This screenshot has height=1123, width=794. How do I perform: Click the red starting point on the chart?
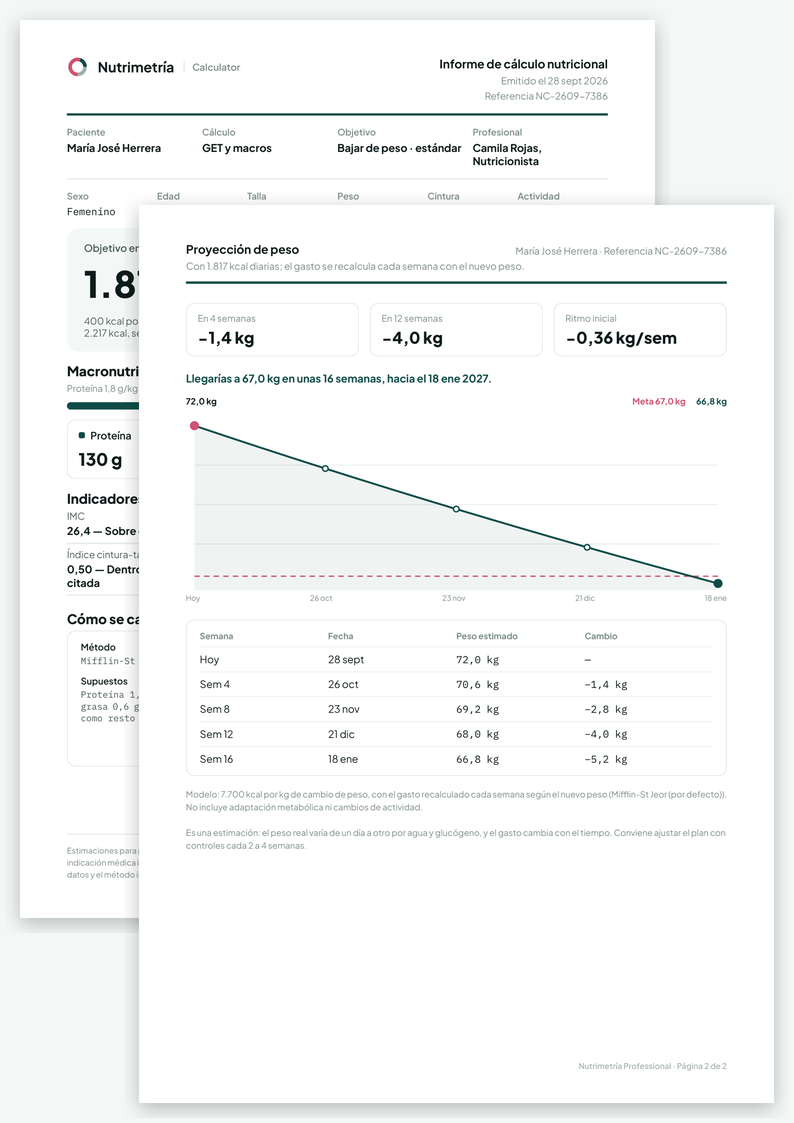click(x=194, y=426)
